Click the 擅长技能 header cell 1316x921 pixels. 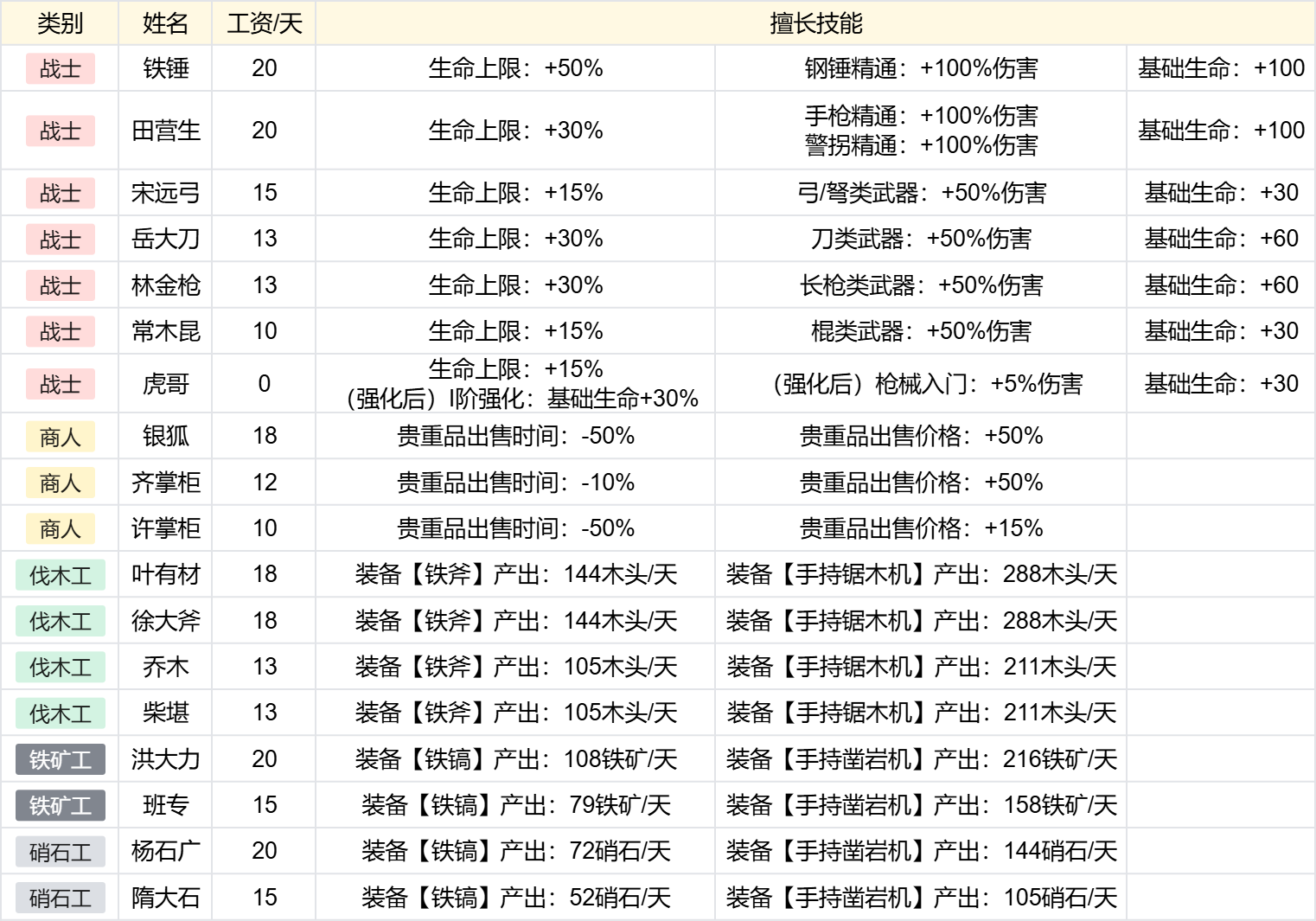(x=815, y=23)
